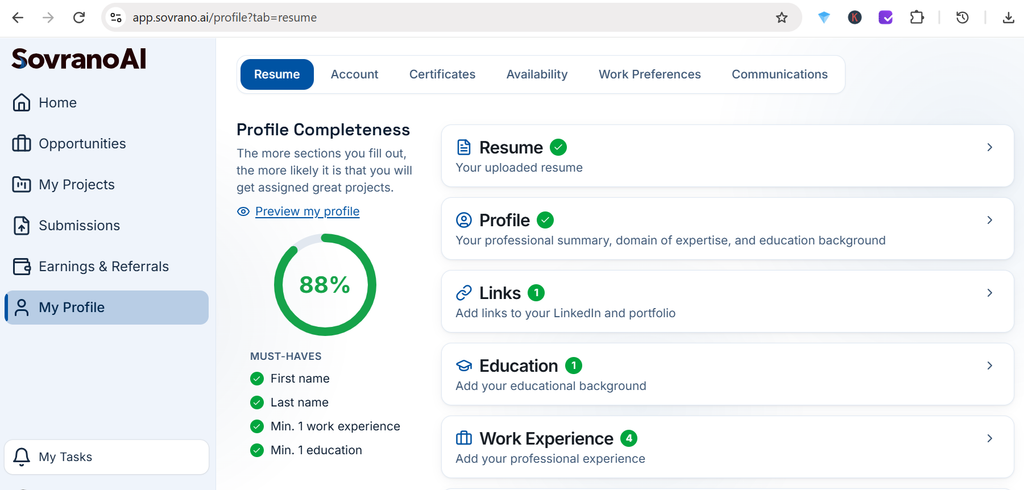
Task: Click the Min. 1 work experience check mark
Action: pyautogui.click(x=257, y=427)
